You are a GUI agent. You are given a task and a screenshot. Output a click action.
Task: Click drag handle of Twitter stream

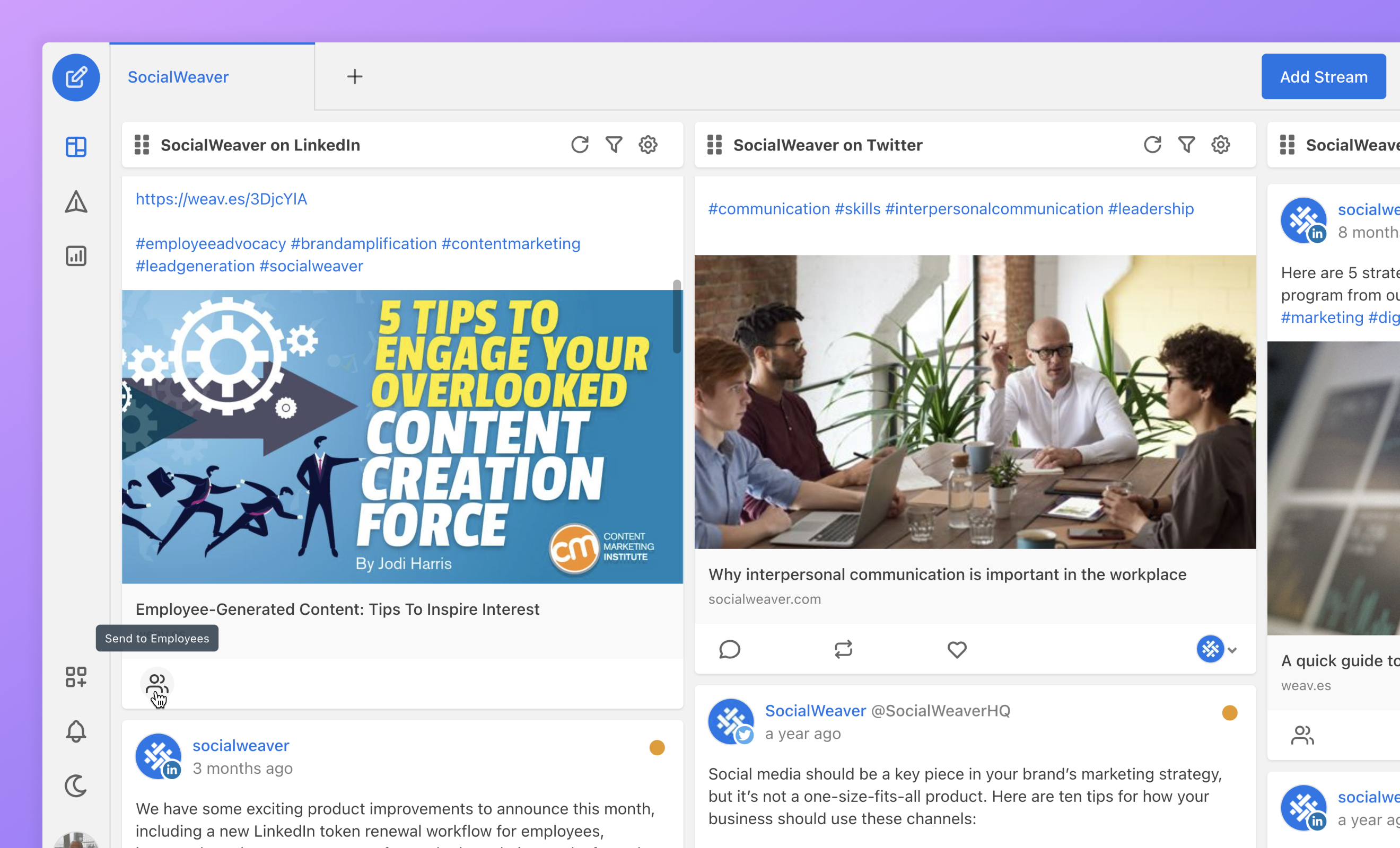[715, 145]
